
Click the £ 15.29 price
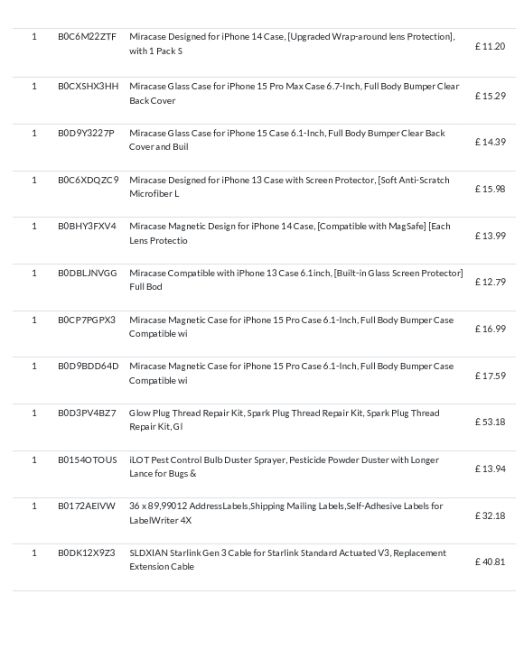tap(490, 96)
